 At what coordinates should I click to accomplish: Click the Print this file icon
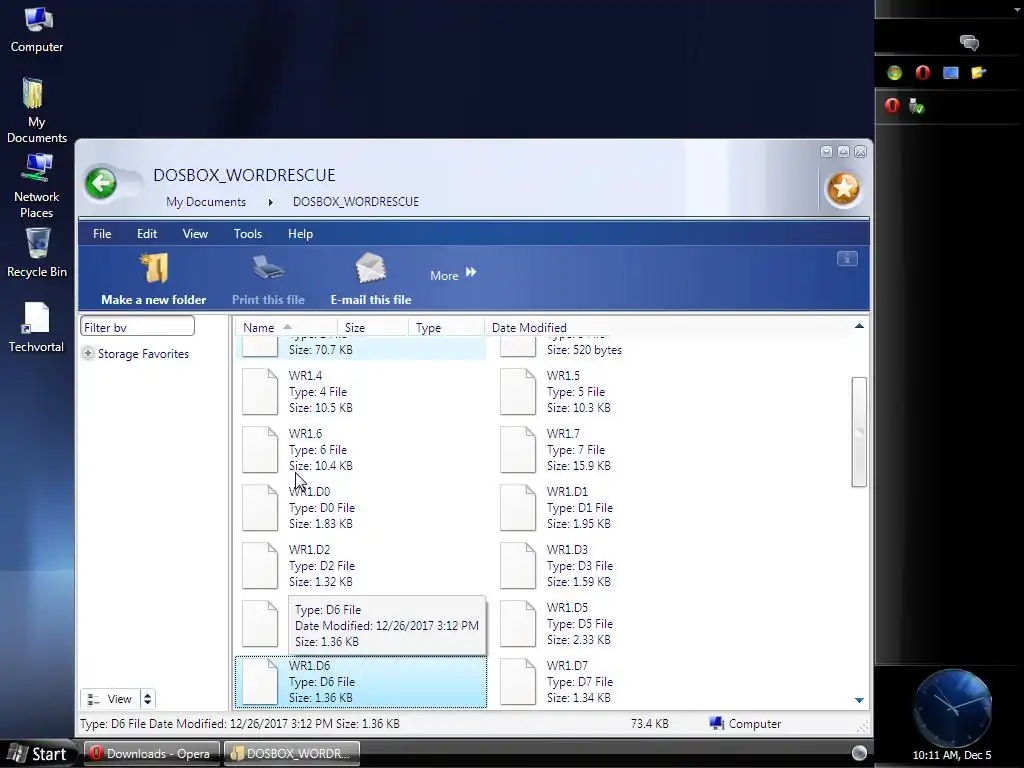(268, 268)
